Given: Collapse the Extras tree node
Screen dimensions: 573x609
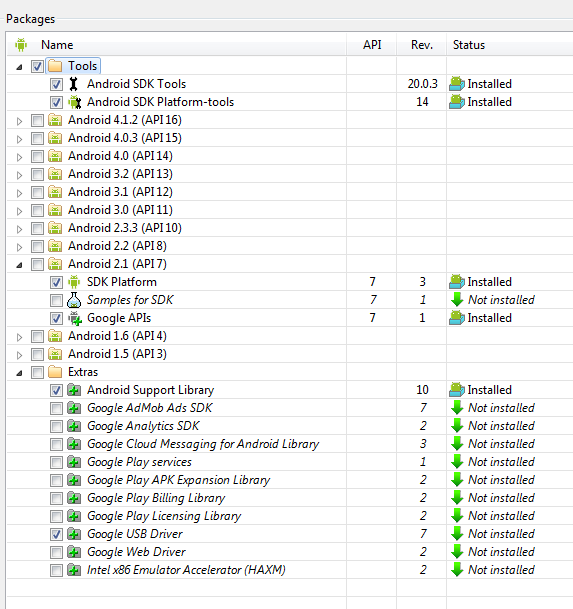Looking at the screenshot, I should [19, 373].
